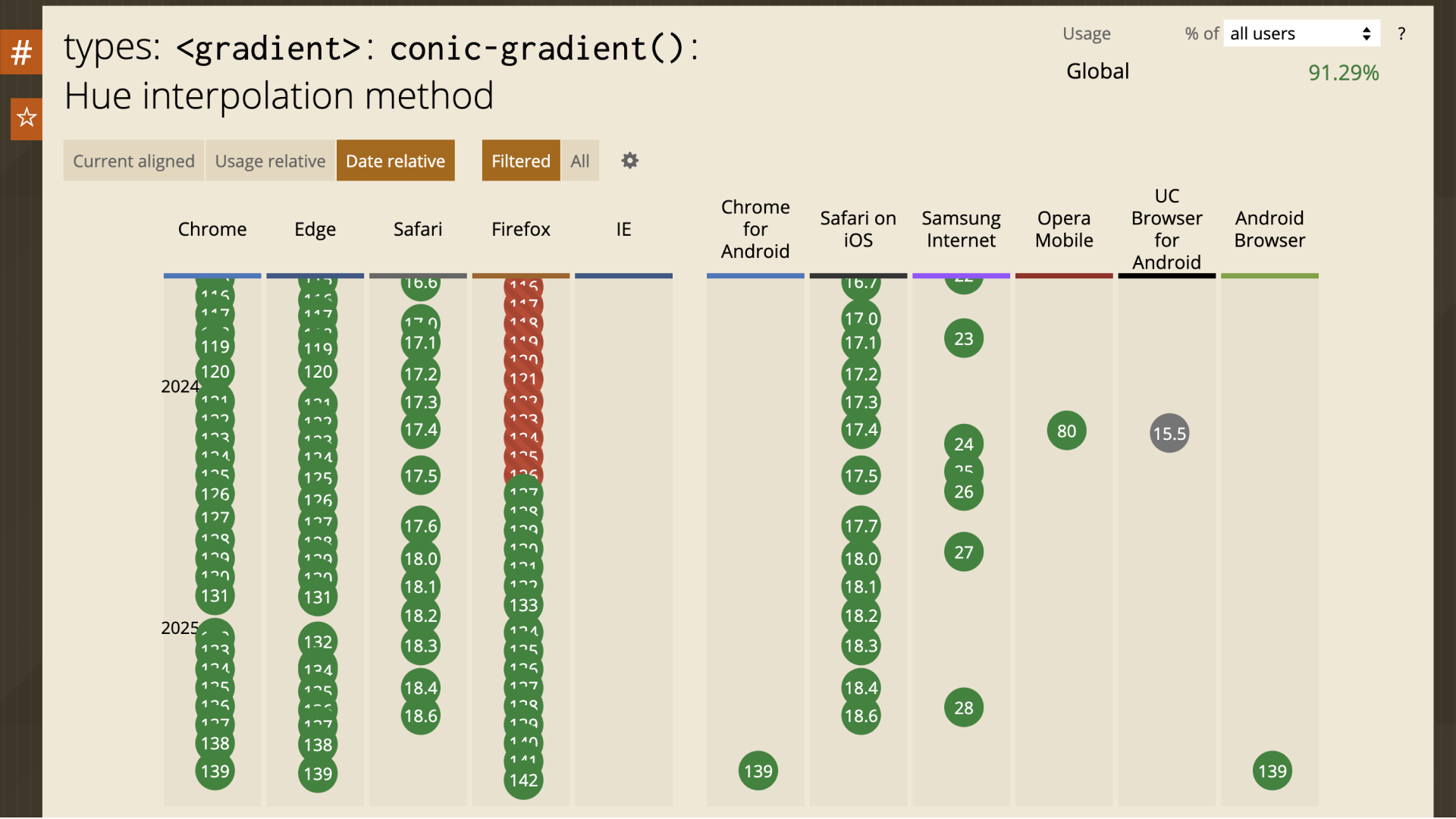Screen dimensions: 1456x819
Task: Open the settings gear icon
Action: [x=629, y=161]
